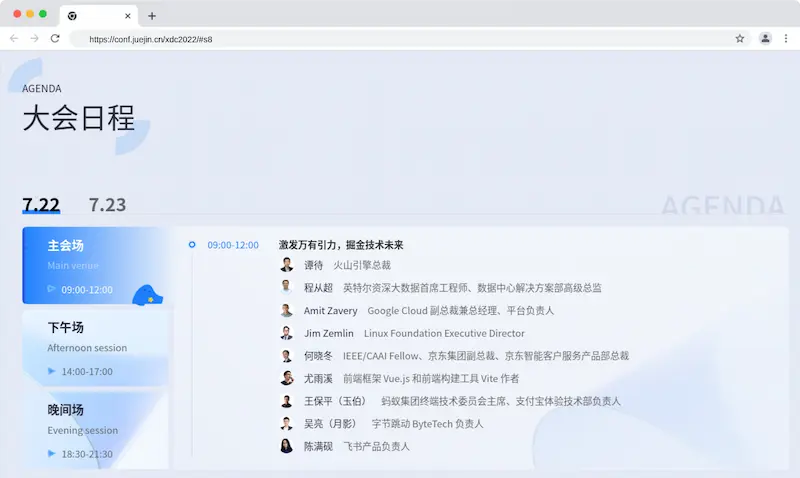Select the 晚间场 Evening session card

95,430
